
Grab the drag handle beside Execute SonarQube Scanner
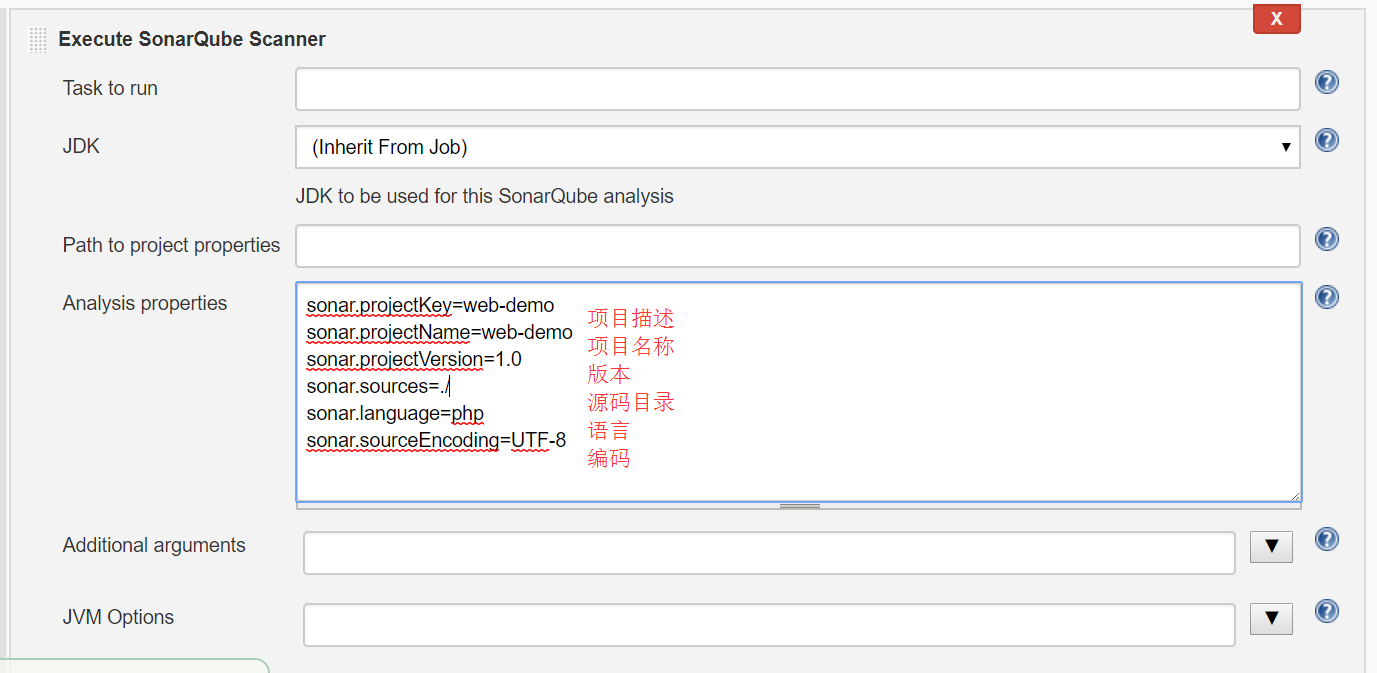(x=38, y=40)
